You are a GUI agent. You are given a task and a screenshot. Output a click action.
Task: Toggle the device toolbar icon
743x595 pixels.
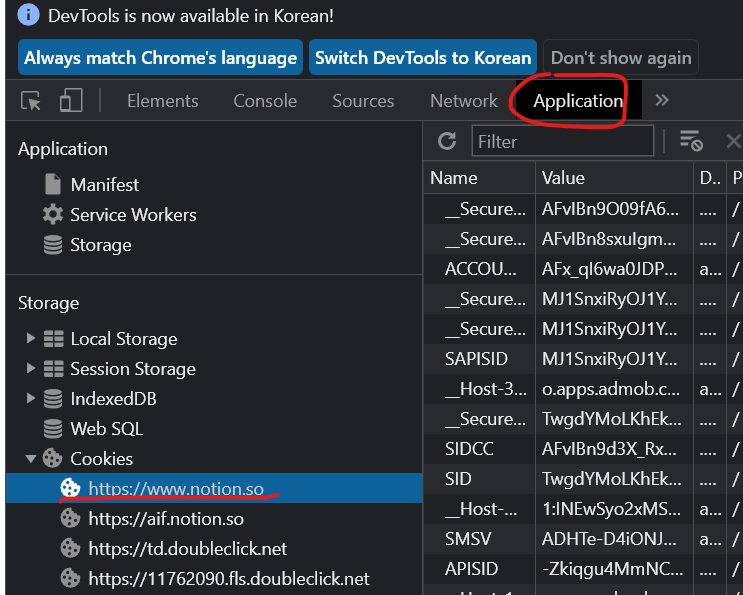pyautogui.click(x=70, y=101)
